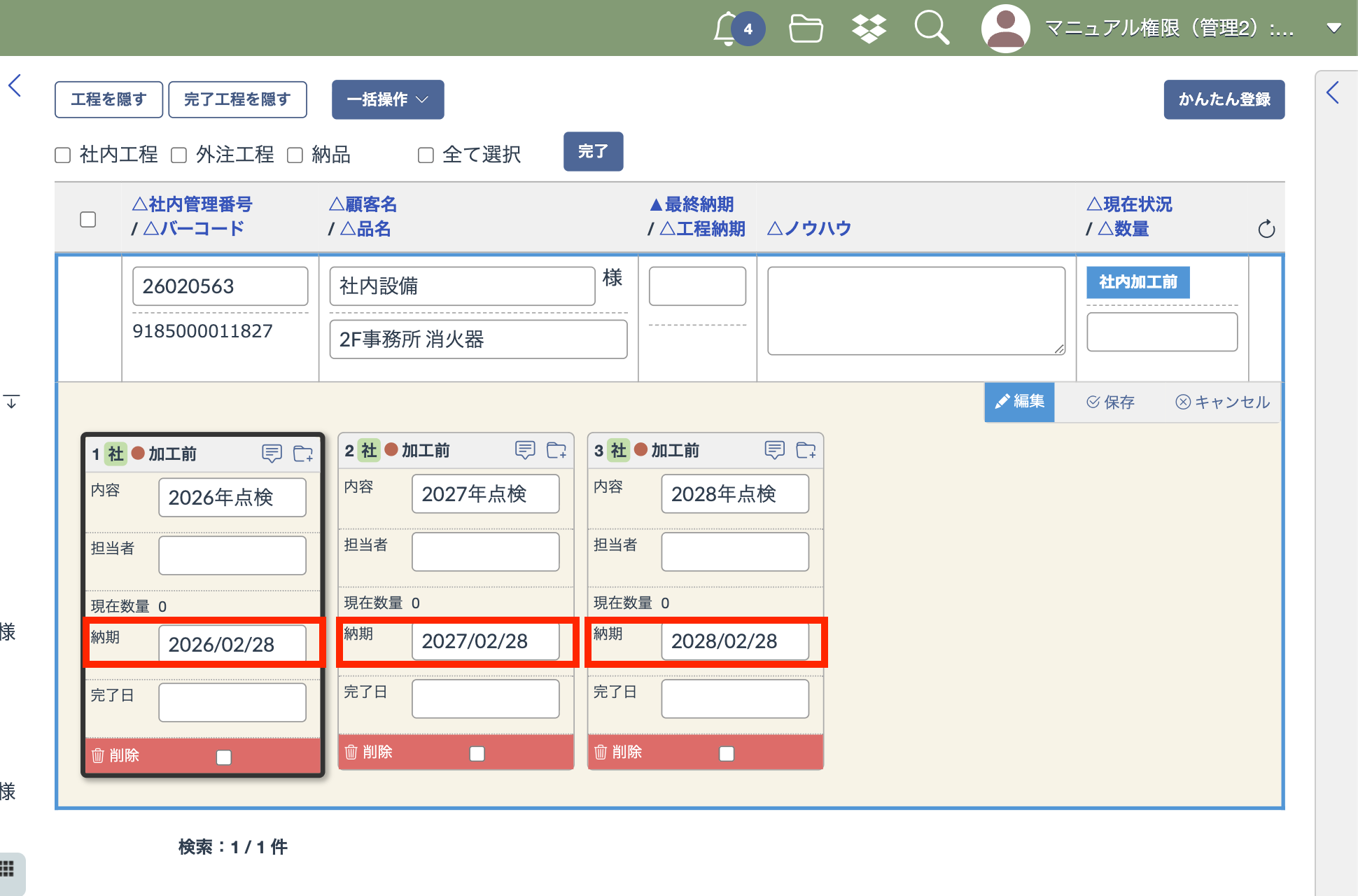Open the comment icon on process 3
This screenshot has width=1358, height=896.
(x=774, y=450)
